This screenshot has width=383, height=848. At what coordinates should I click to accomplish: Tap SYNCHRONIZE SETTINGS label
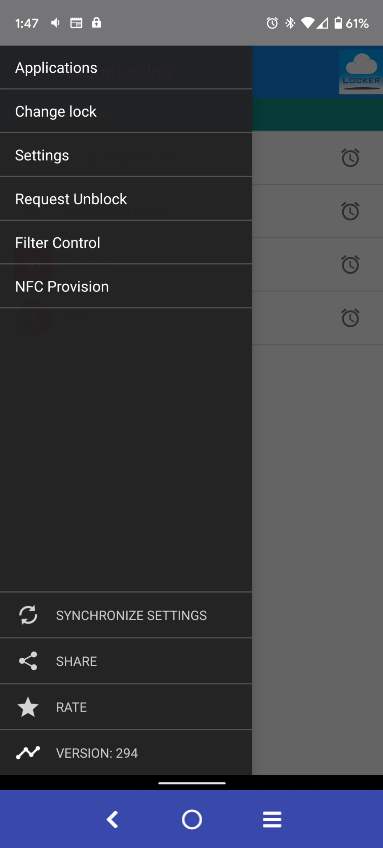point(131,615)
